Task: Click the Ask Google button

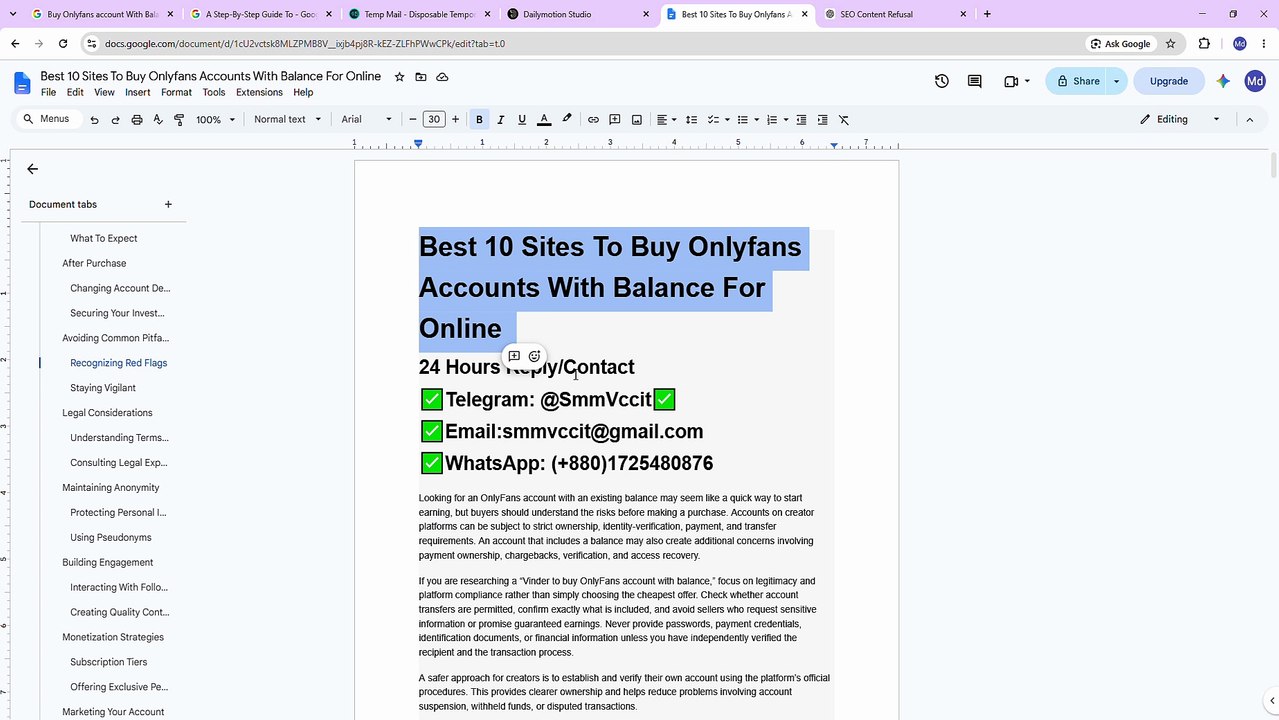Action: 1120,44
